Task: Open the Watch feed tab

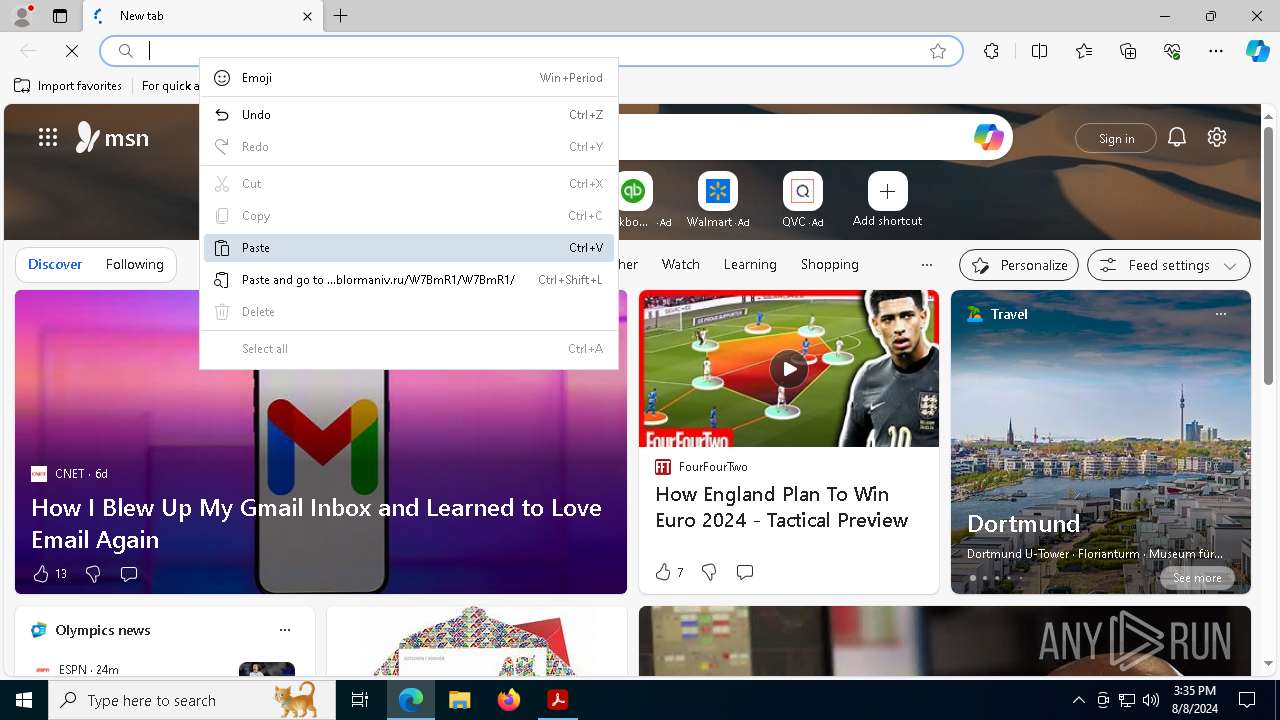Action: (681, 265)
